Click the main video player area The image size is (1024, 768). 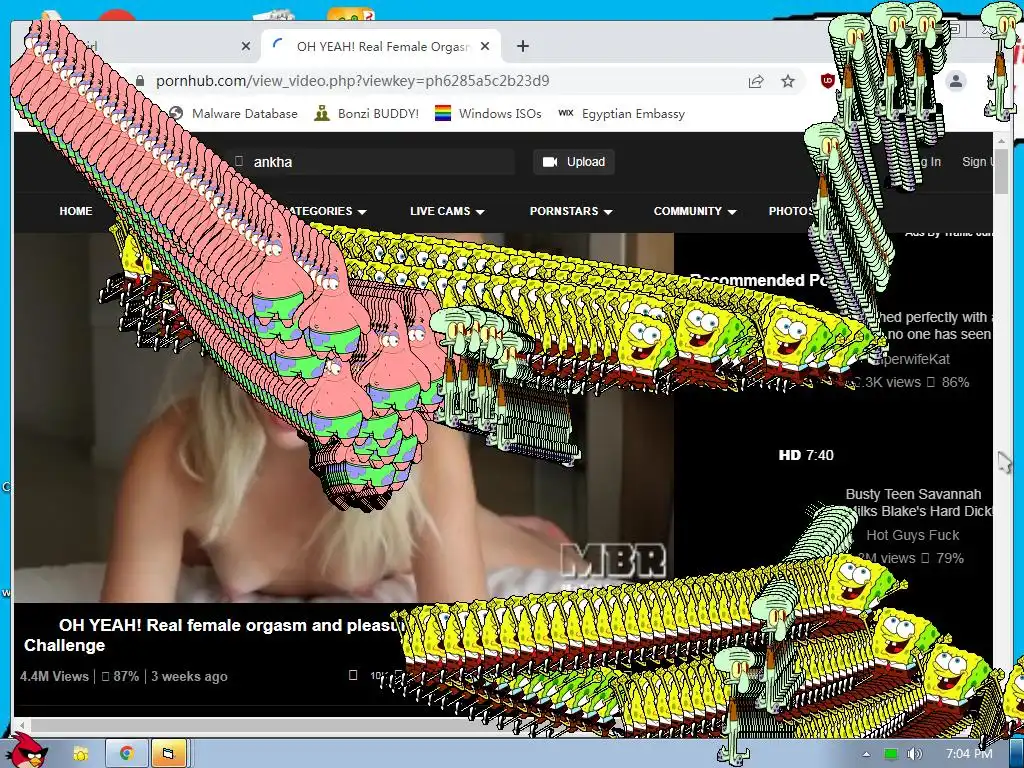[344, 418]
